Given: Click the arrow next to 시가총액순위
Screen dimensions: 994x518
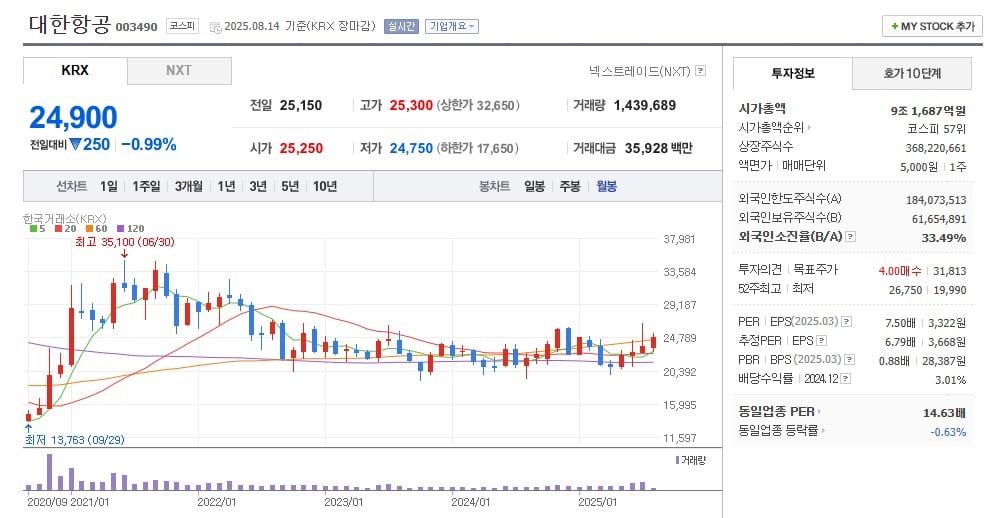Looking at the screenshot, I should point(810,127).
